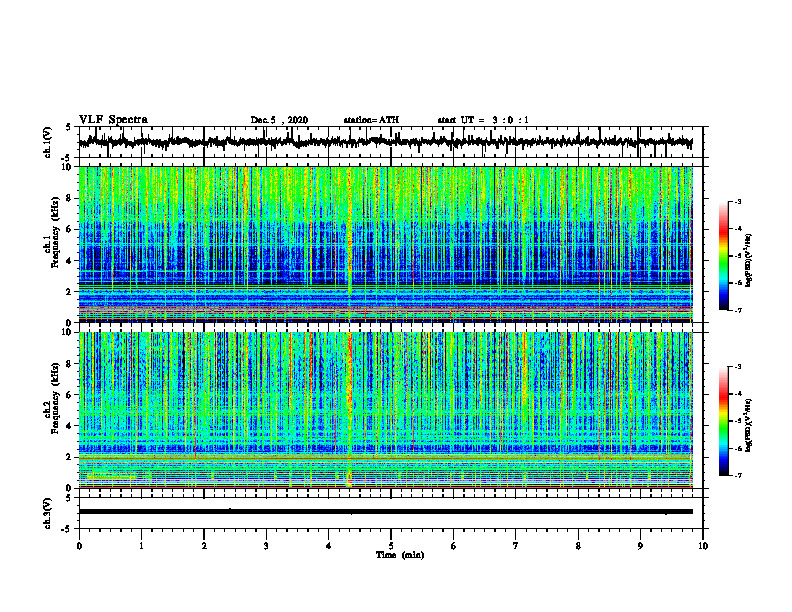Click the "ch.1(V)" waveform axis label
Image resolution: width=792 pixels, height=612 pixels.
coord(48,142)
